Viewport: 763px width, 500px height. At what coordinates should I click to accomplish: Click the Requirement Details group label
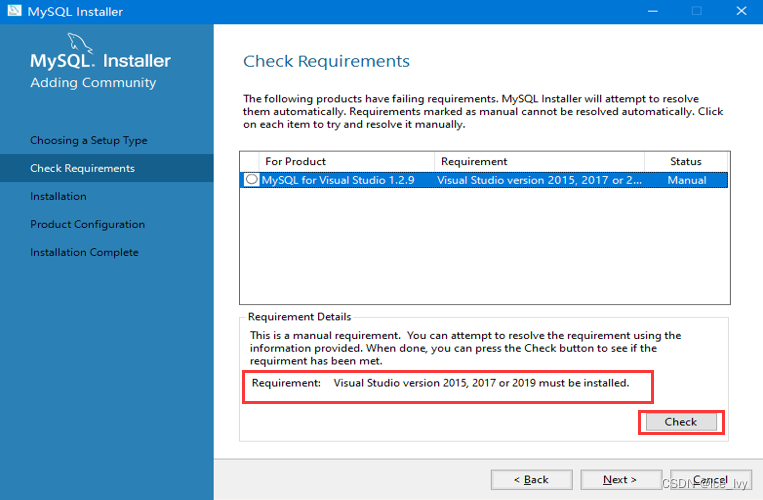[x=299, y=317]
